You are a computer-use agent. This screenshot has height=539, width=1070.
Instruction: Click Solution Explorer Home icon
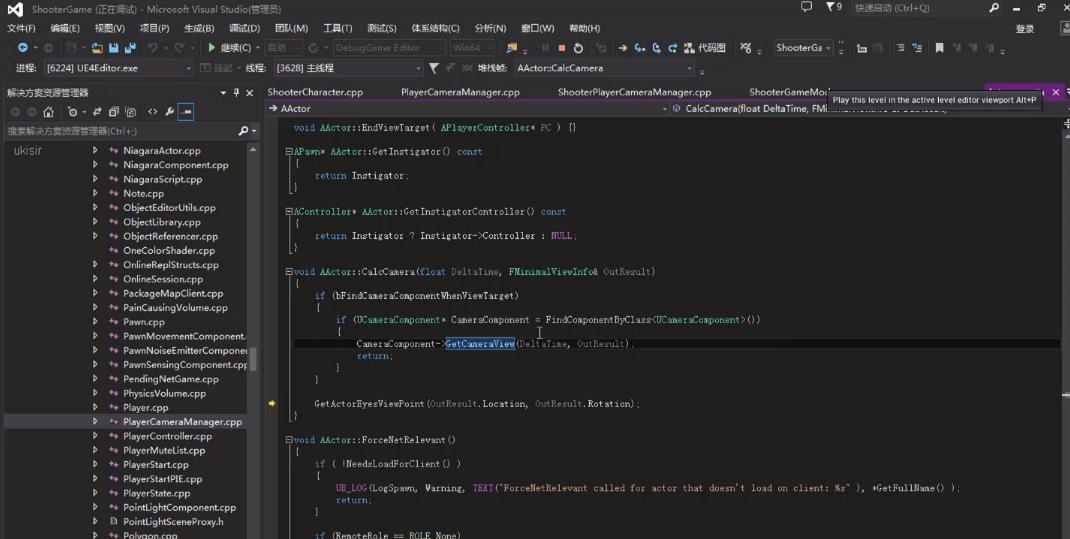point(48,111)
